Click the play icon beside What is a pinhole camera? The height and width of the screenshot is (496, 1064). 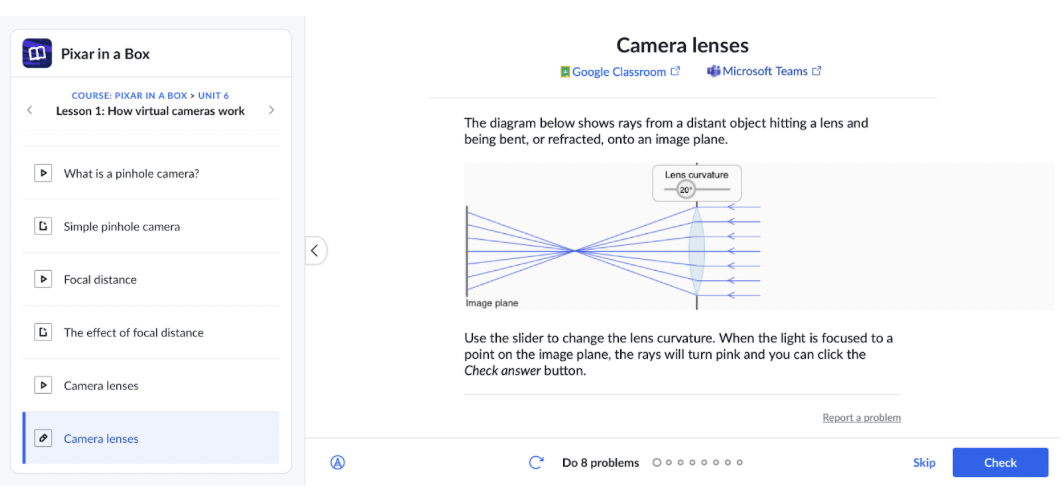coord(43,173)
